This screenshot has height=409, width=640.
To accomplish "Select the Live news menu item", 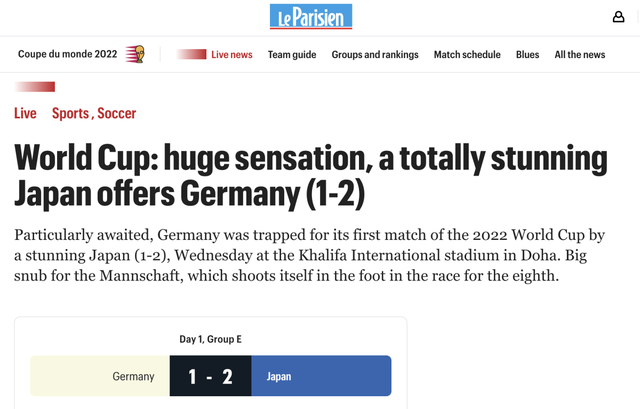I will tap(232, 55).
